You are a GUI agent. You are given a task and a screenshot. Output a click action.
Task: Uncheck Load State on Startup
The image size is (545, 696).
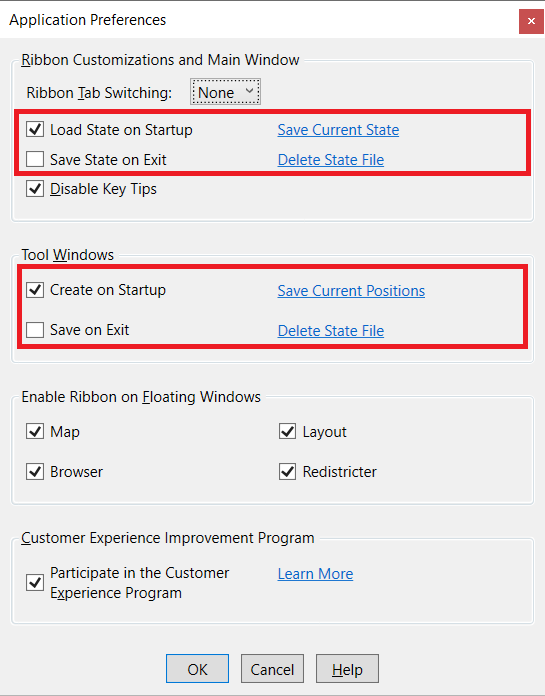click(x=35, y=129)
